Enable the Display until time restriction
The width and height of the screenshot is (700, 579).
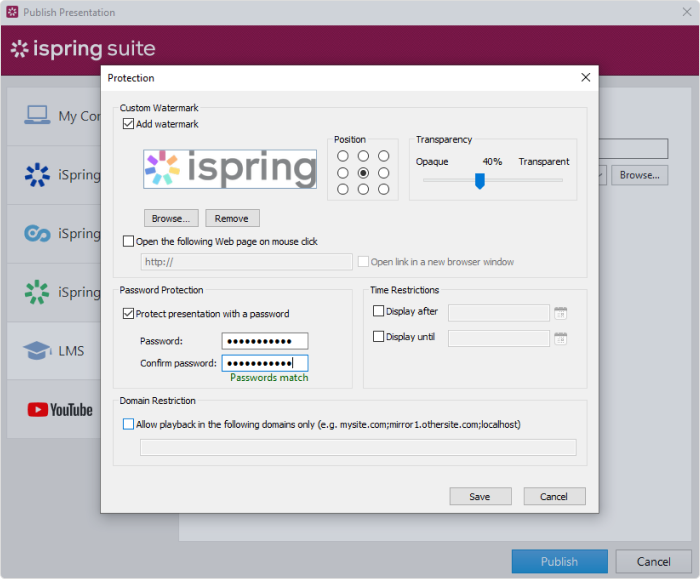tap(378, 336)
